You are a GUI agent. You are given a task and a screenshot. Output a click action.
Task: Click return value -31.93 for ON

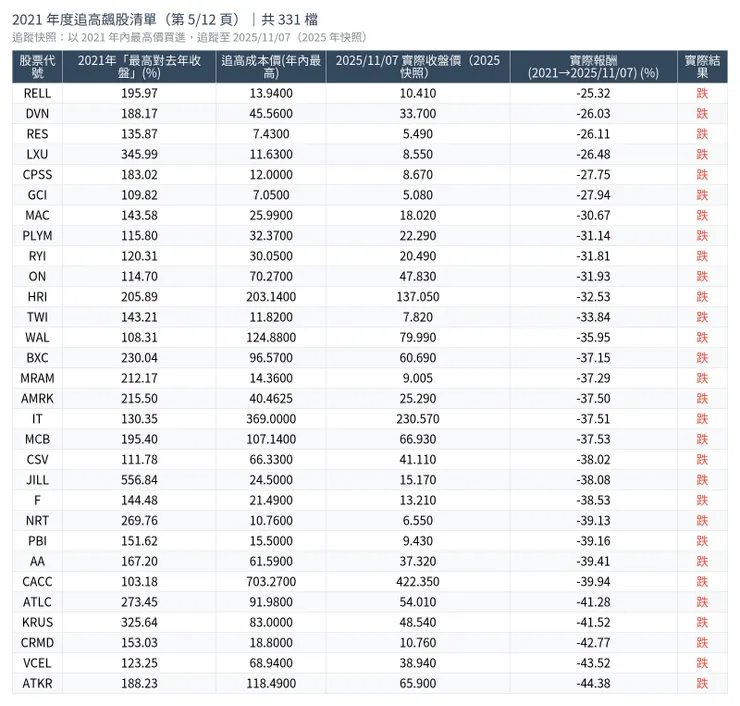593,276
